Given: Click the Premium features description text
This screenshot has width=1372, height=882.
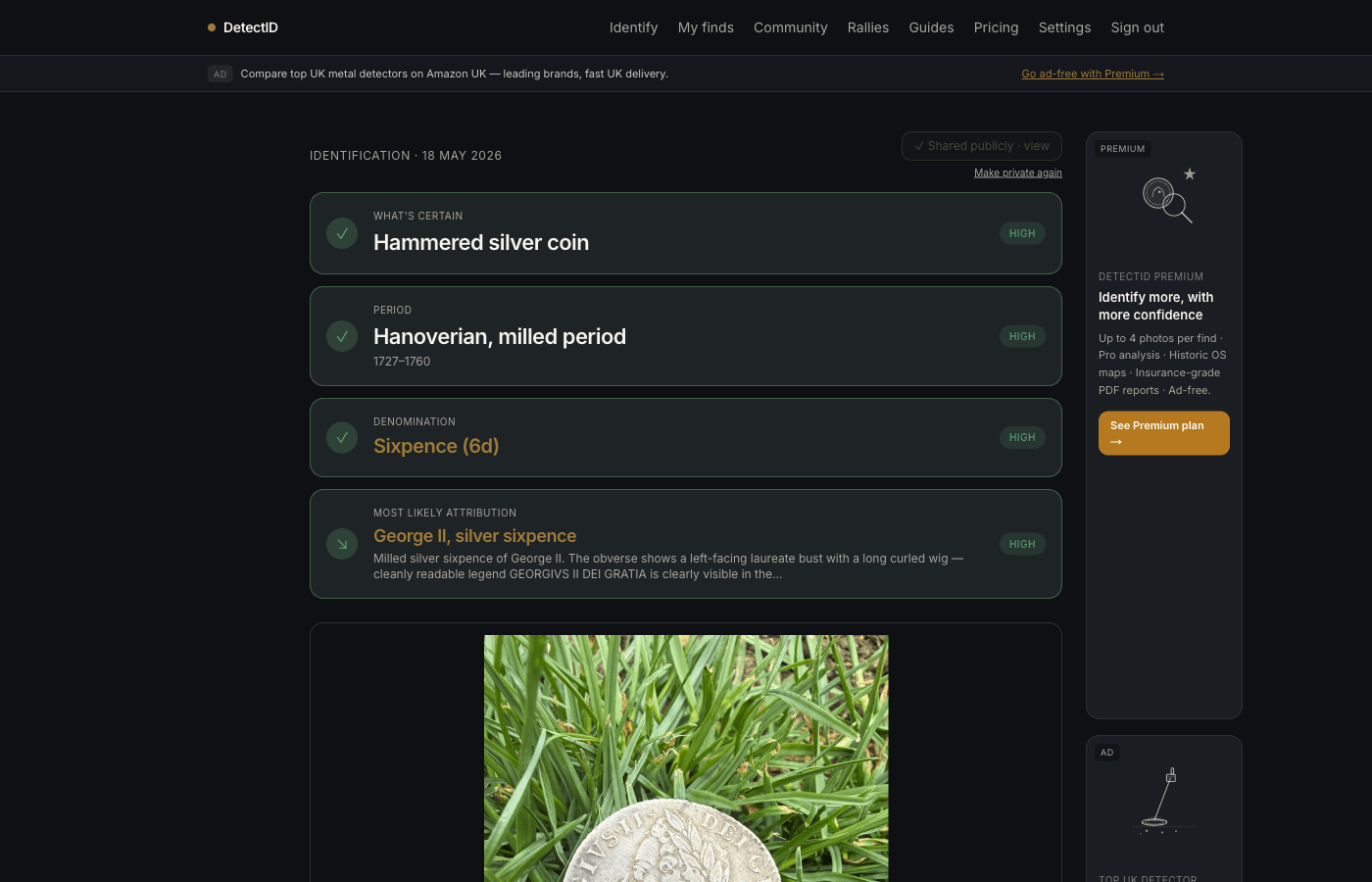Looking at the screenshot, I should coord(1162,365).
